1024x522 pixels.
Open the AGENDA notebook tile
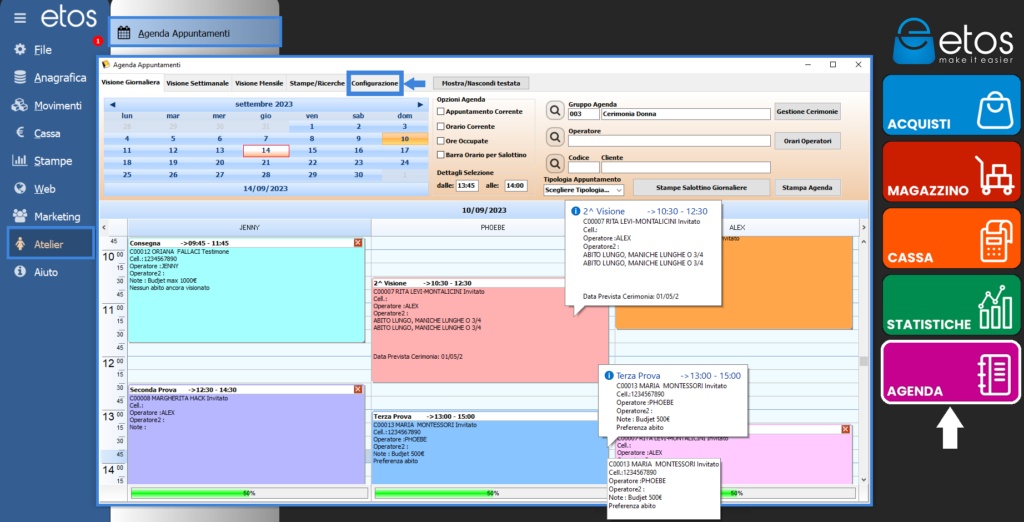(x=952, y=372)
